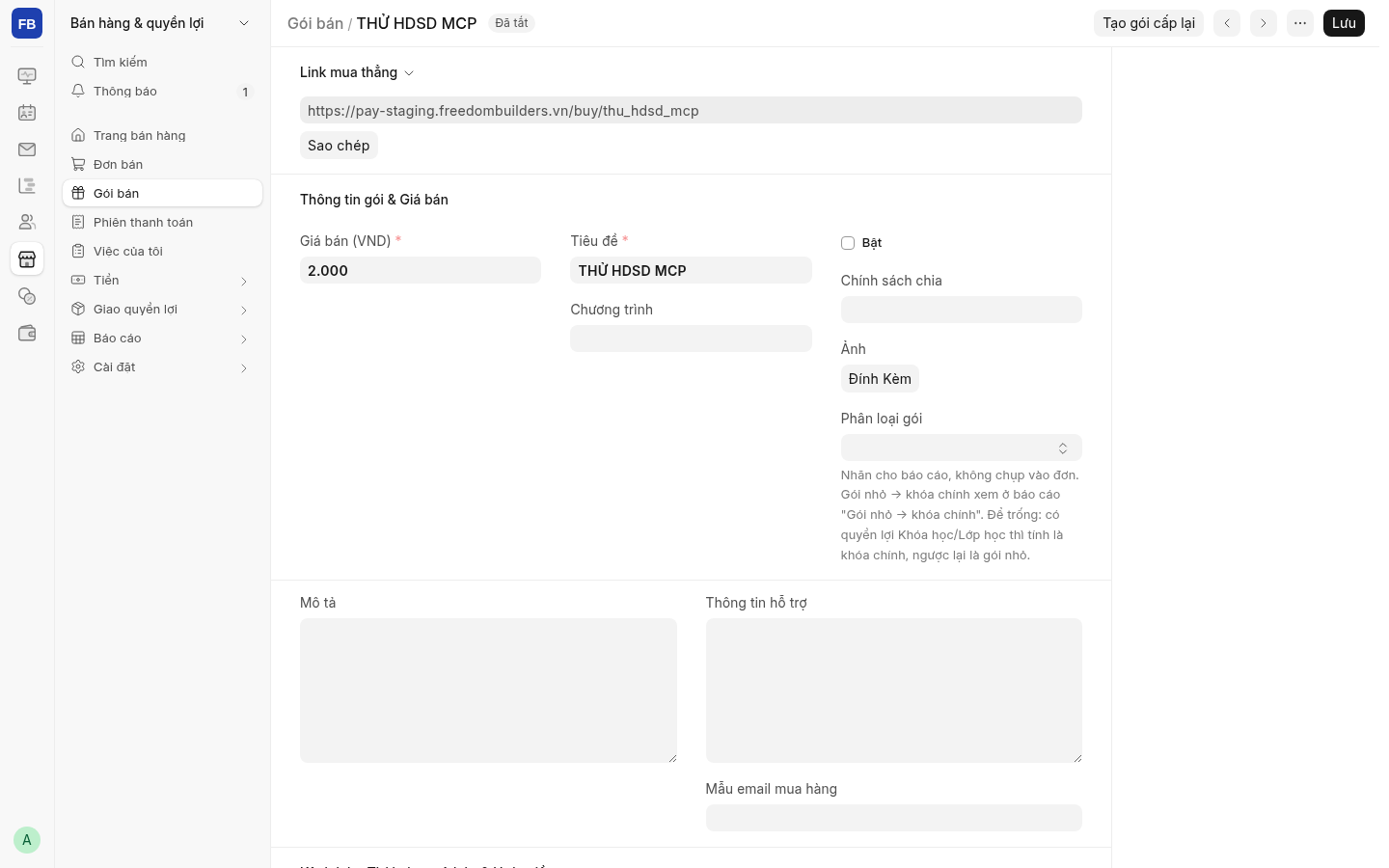Click the user avatar A

pyautogui.click(x=27, y=840)
